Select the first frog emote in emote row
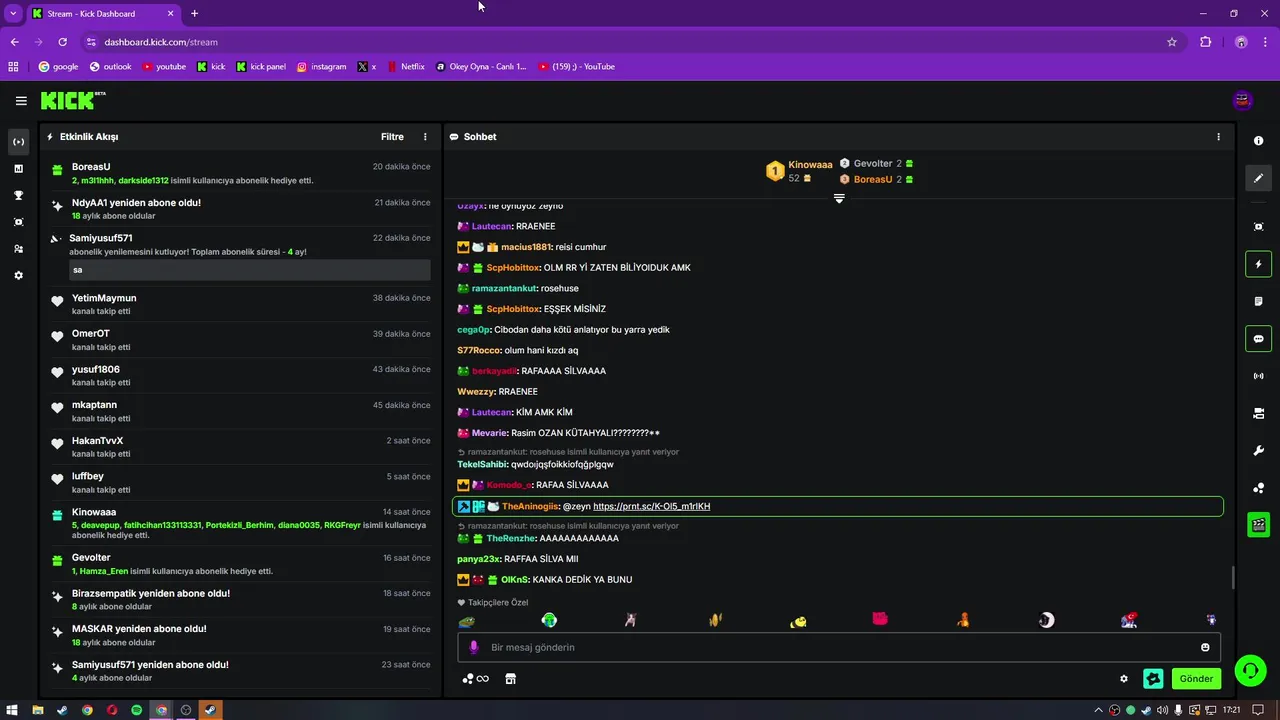 (467, 621)
